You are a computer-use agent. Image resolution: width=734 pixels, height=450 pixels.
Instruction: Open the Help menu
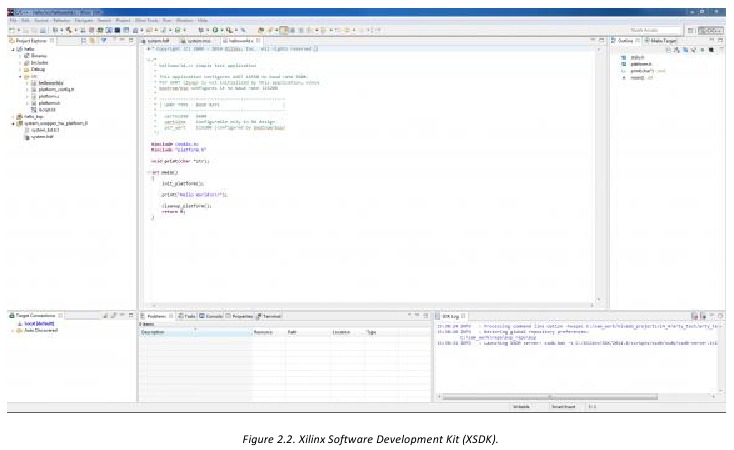coord(202,21)
